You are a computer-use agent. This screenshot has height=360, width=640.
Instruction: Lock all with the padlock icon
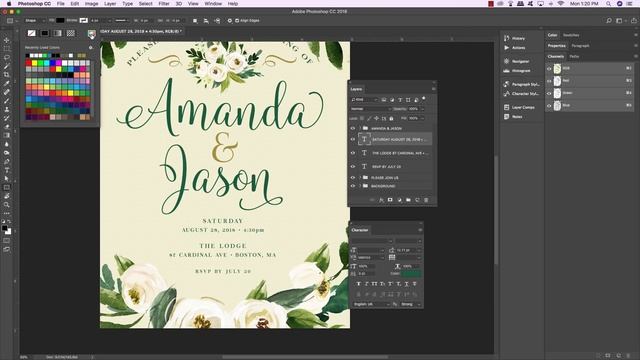pyautogui.click(x=391, y=118)
